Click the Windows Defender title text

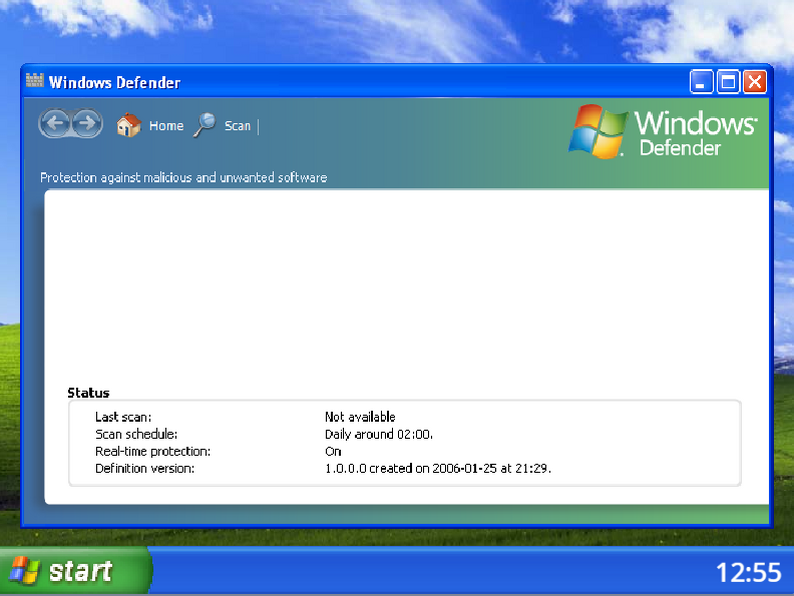[114, 83]
